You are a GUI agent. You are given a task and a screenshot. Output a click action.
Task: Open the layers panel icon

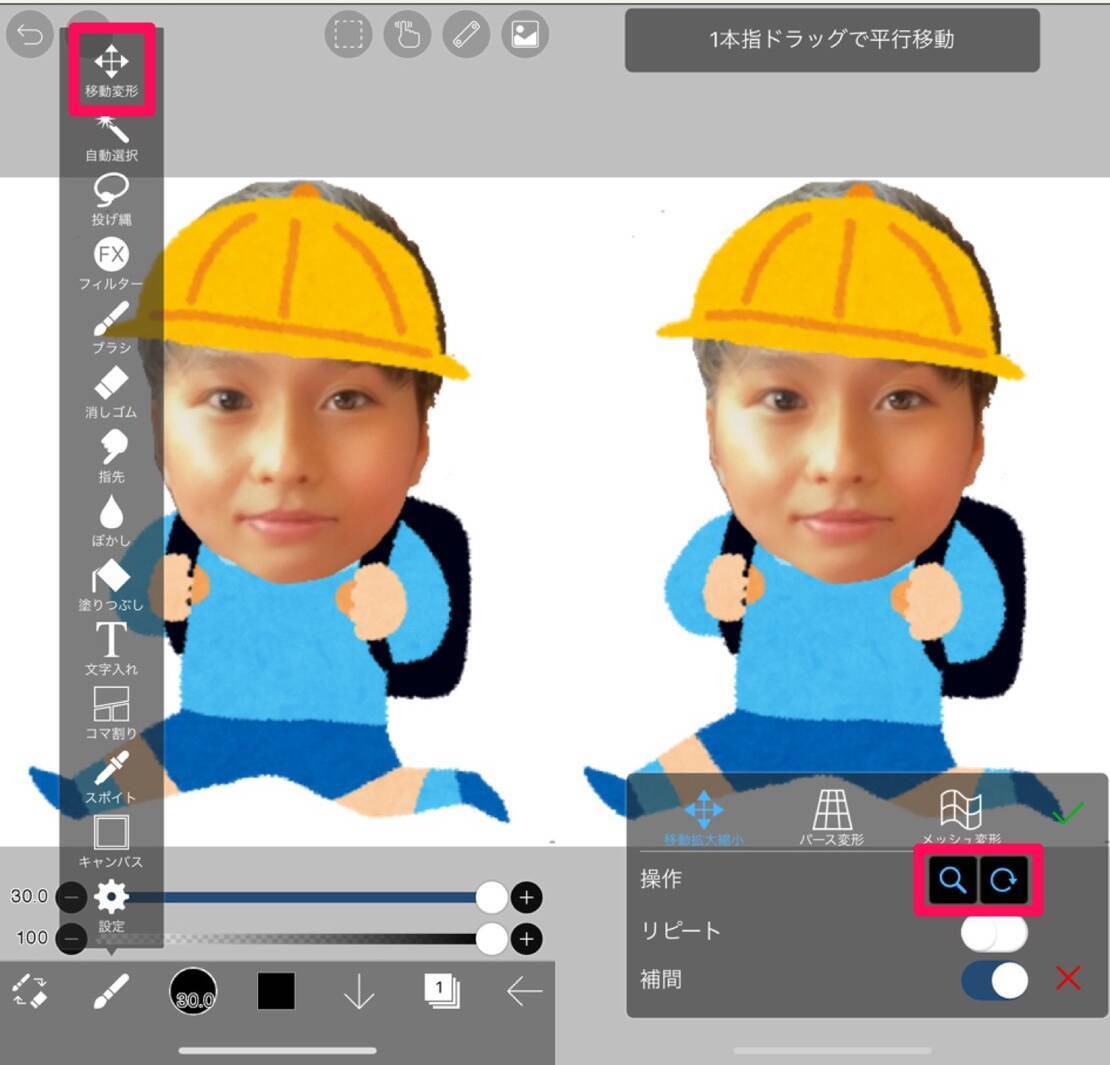tap(442, 991)
